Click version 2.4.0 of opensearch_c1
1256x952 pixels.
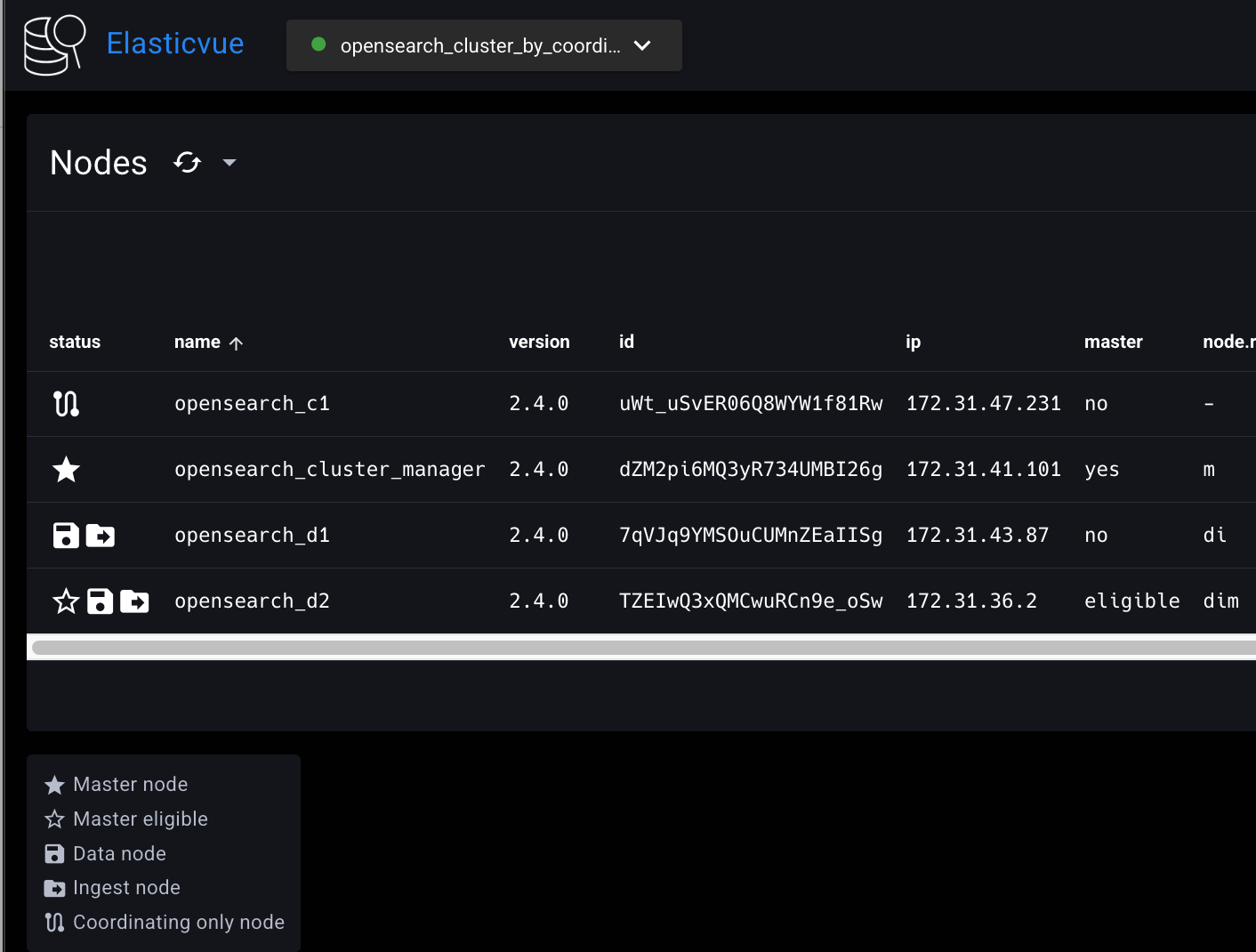pyautogui.click(x=539, y=403)
